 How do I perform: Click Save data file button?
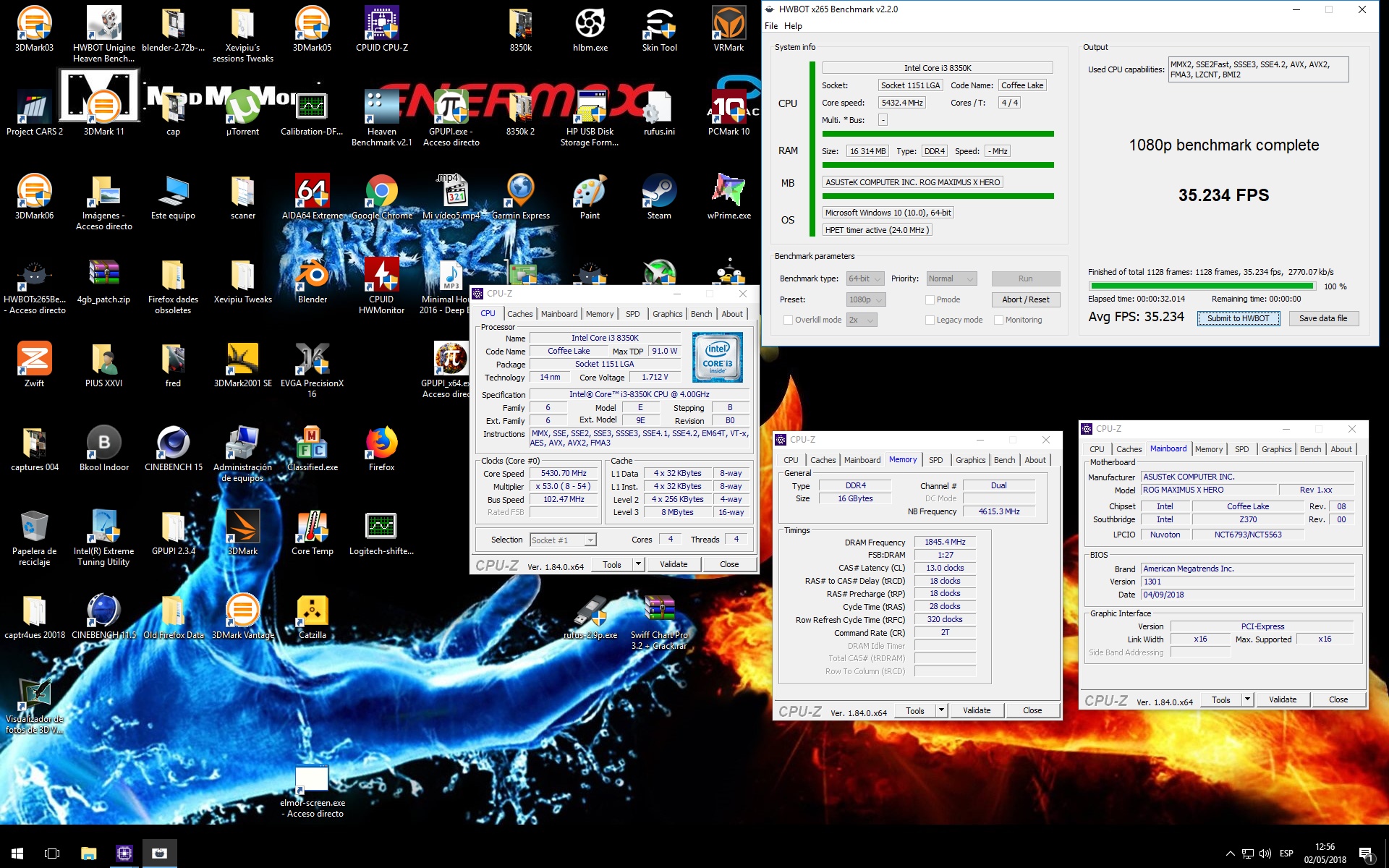(x=1323, y=318)
